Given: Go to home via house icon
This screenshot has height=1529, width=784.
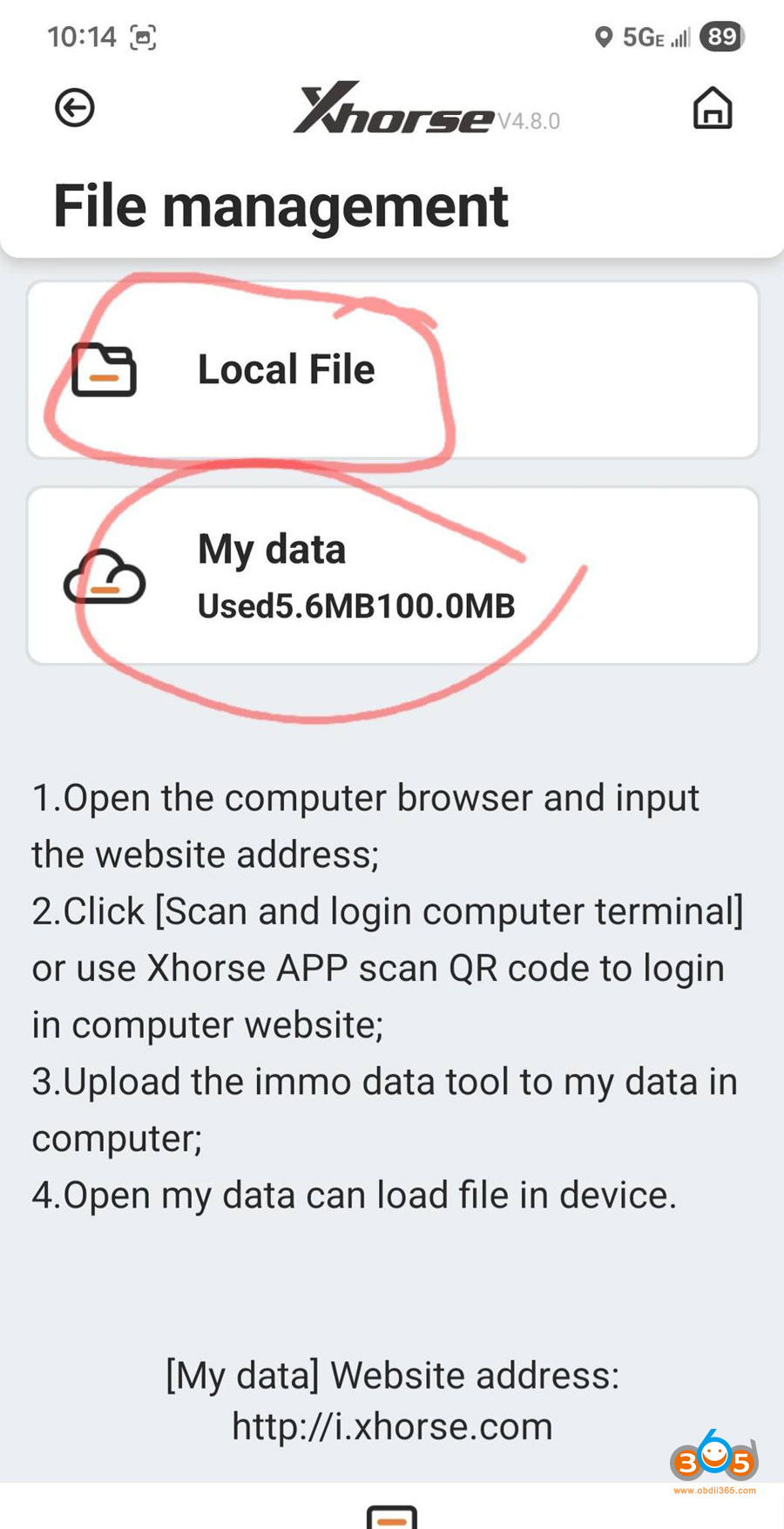Looking at the screenshot, I should [712, 109].
